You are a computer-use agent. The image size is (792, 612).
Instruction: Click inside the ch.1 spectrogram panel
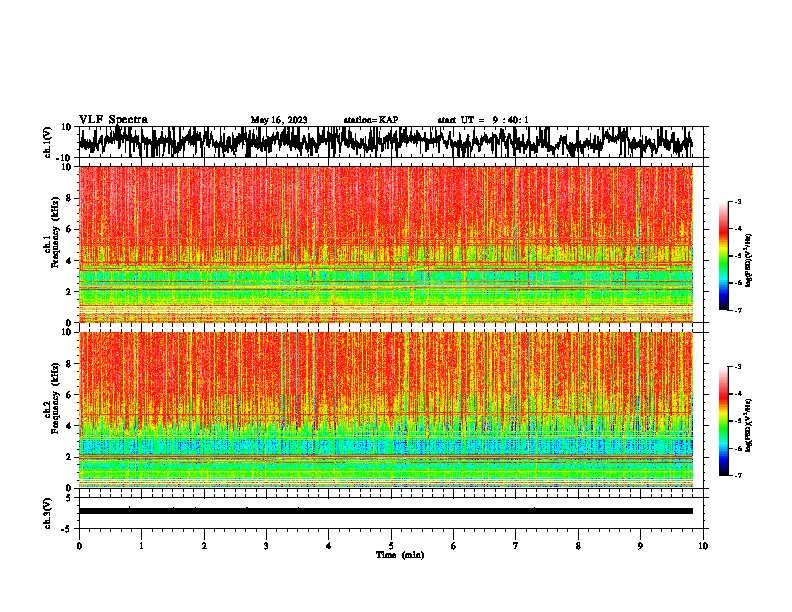pos(385,244)
